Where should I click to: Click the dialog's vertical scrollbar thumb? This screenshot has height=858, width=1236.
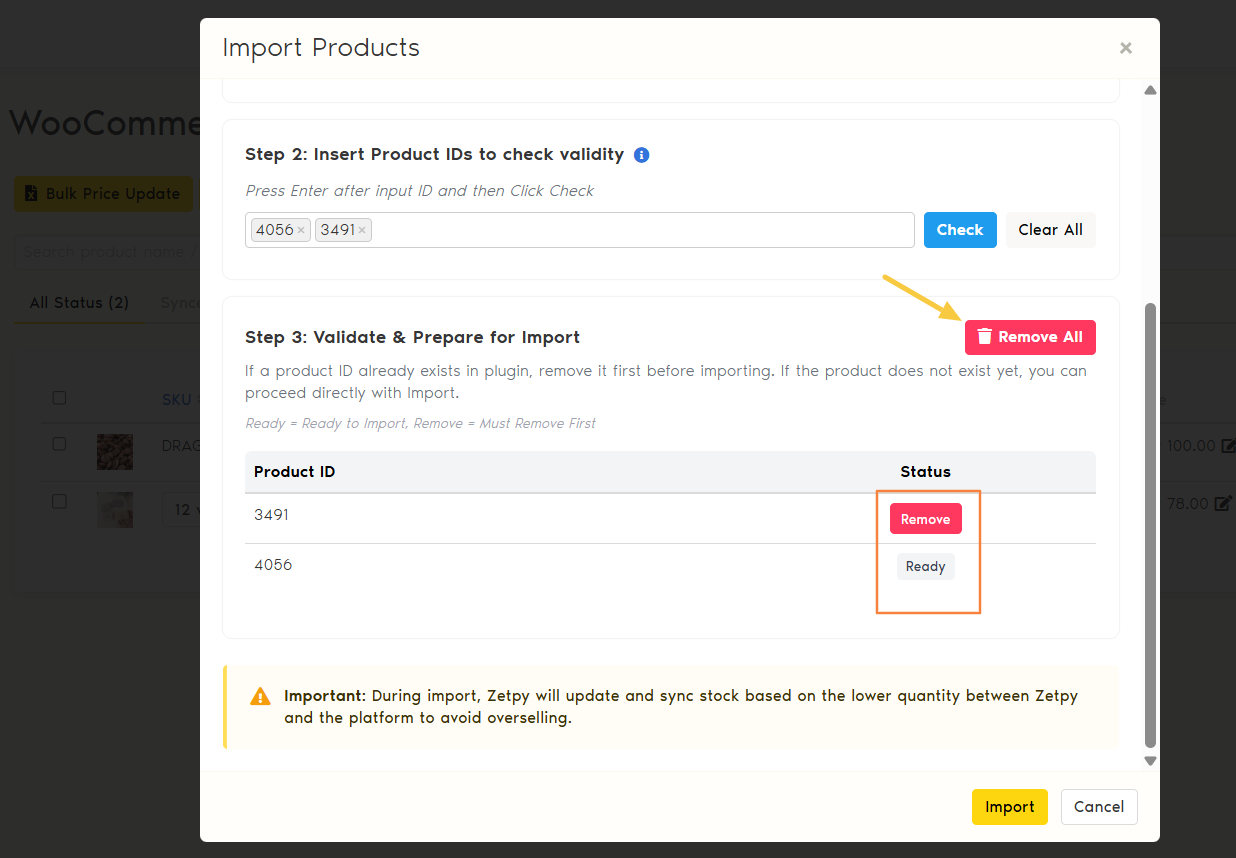click(1150, 520)
